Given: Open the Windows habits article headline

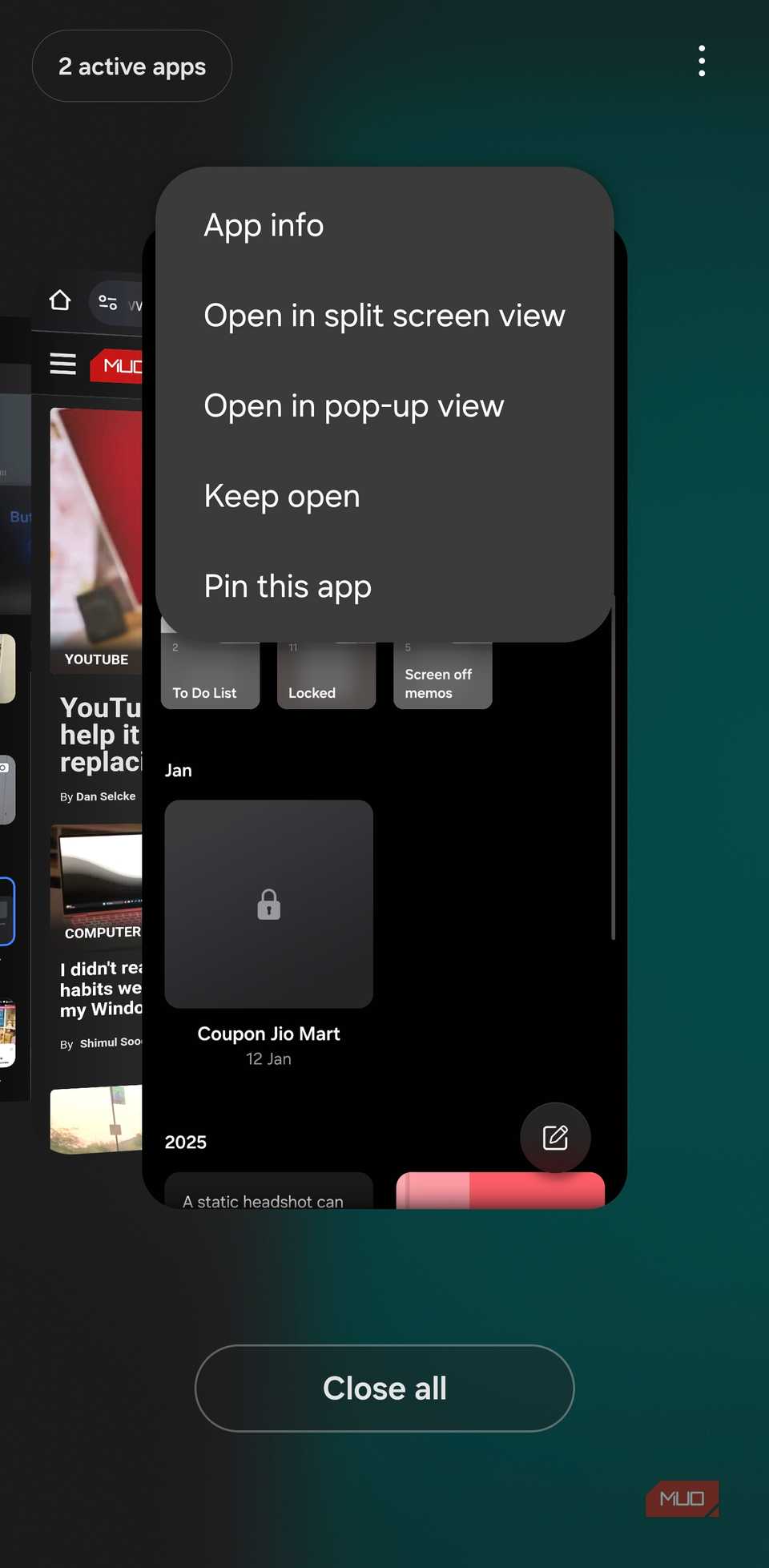Looking at the screenshot, I should click(101, 989).
